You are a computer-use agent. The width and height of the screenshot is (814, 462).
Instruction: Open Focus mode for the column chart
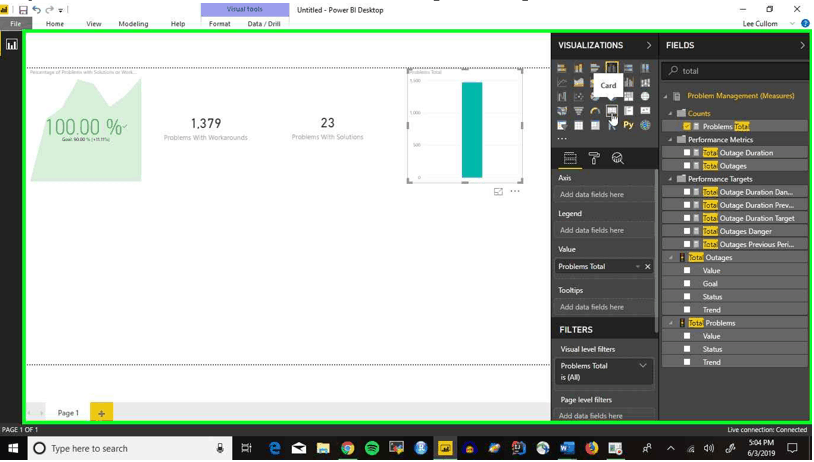[498, 192]
